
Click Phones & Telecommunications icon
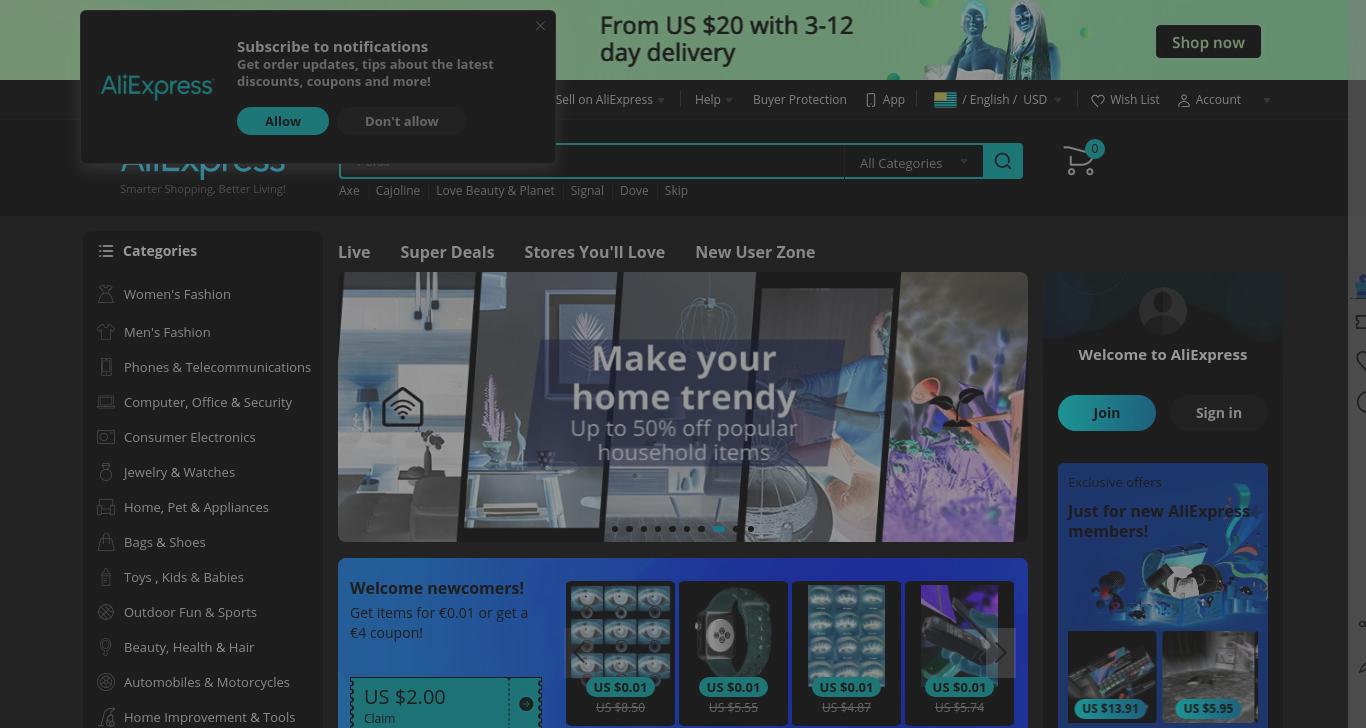pyautogui.click(x=106, y=367)
